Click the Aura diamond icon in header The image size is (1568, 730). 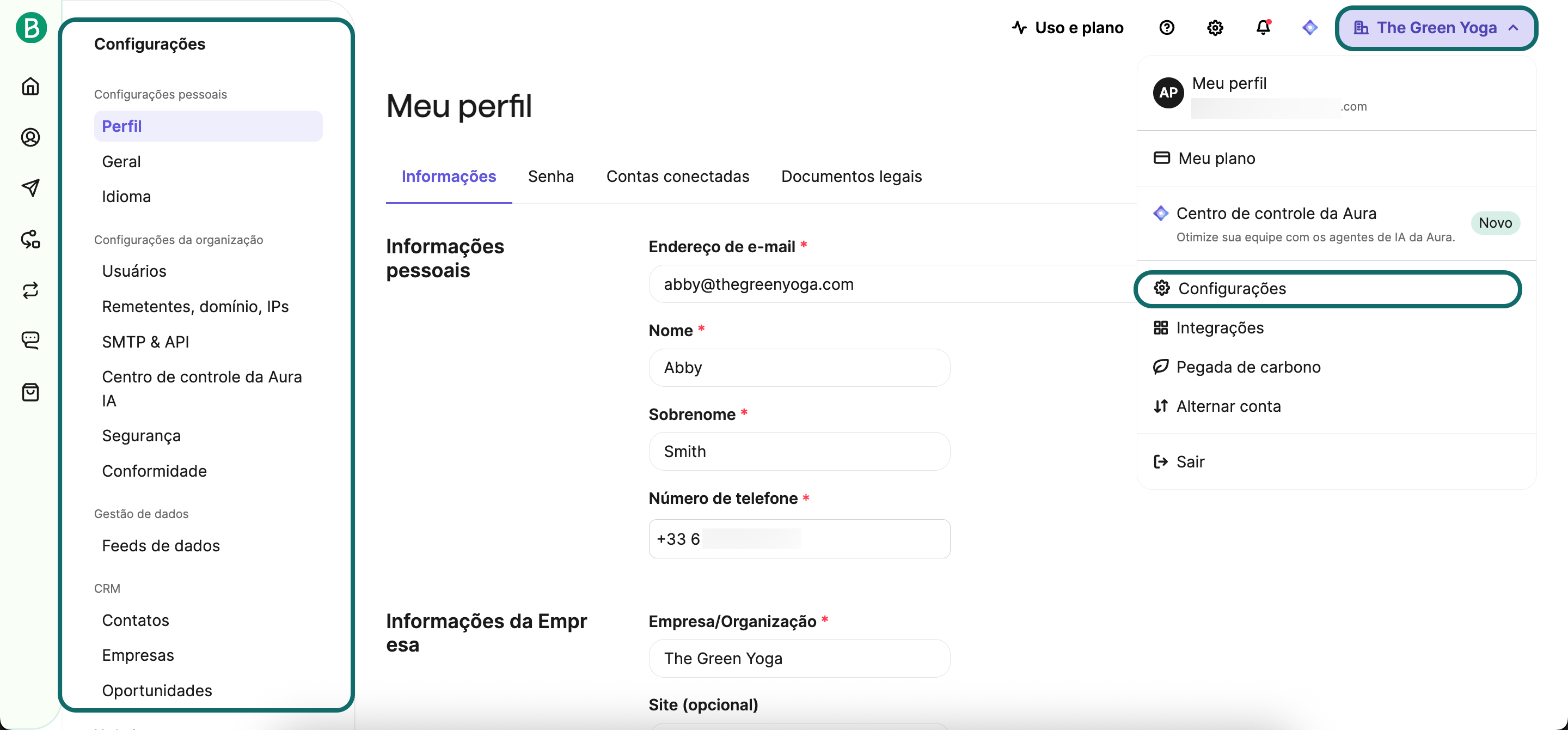tap(1309, 28)
